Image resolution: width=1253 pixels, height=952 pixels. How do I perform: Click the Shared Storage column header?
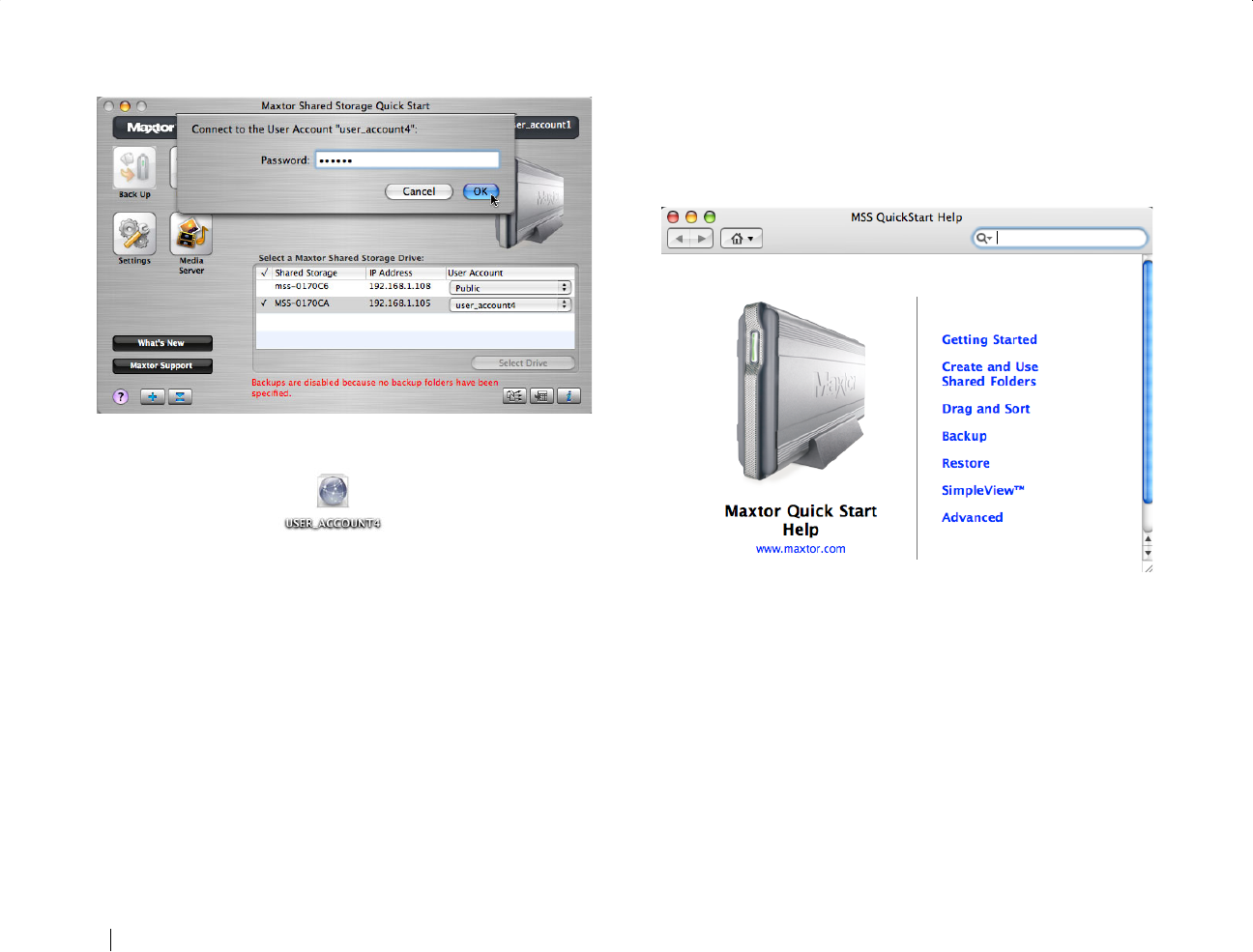point(319,273)
